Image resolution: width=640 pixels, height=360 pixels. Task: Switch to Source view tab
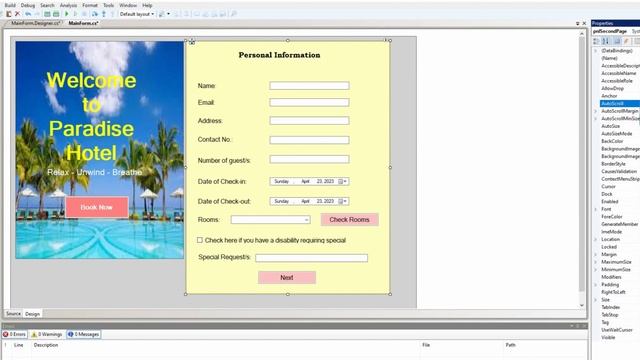[x=13, y=314]
